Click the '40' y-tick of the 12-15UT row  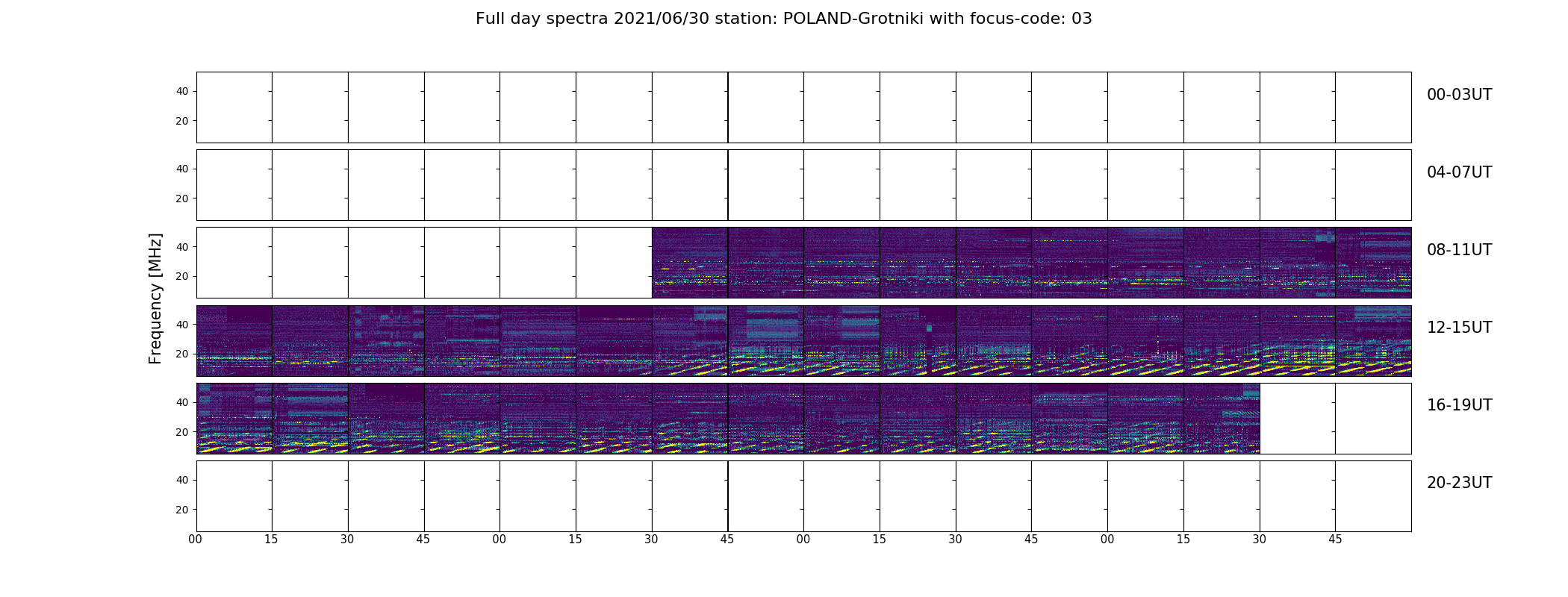(x=181, y=325)
